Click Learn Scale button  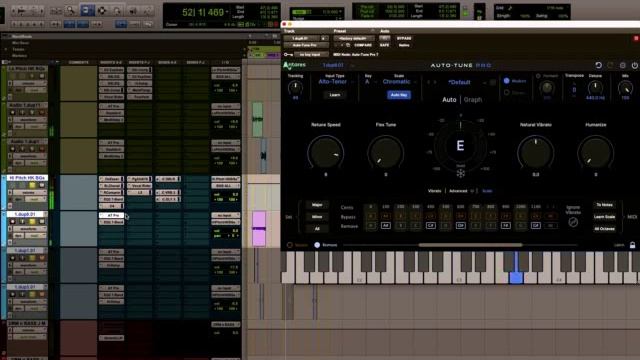point(604,217)
